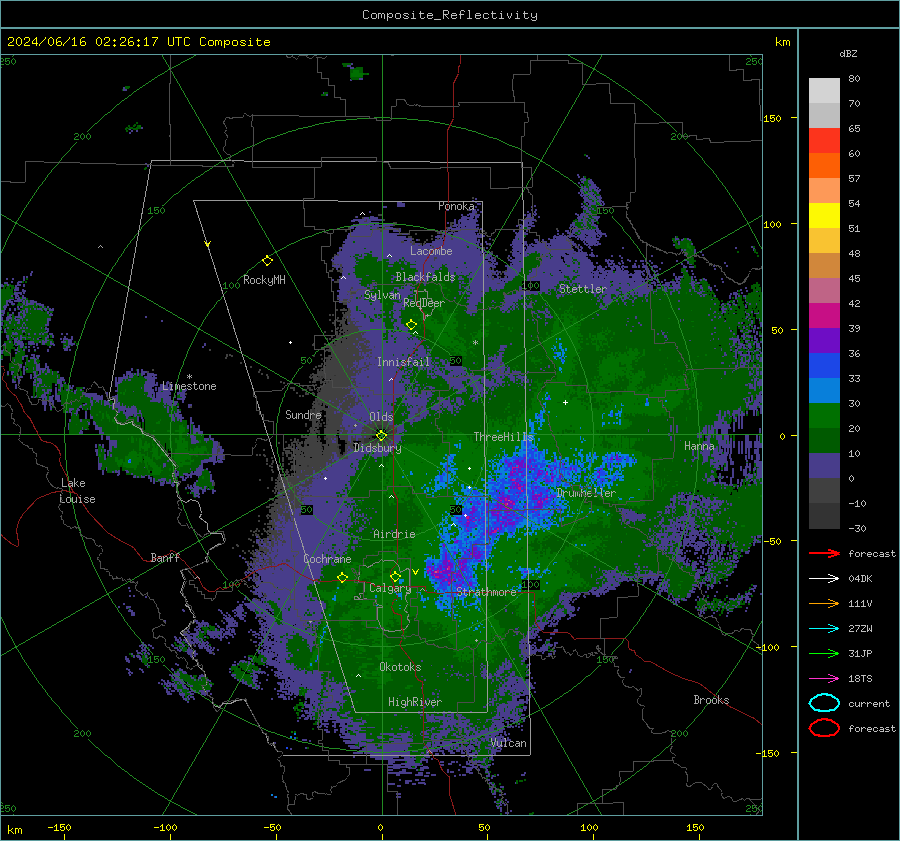Click the Calgary city label
Image resolution: width=900 pixels, height=841 pixels.
tap(390, 588)
